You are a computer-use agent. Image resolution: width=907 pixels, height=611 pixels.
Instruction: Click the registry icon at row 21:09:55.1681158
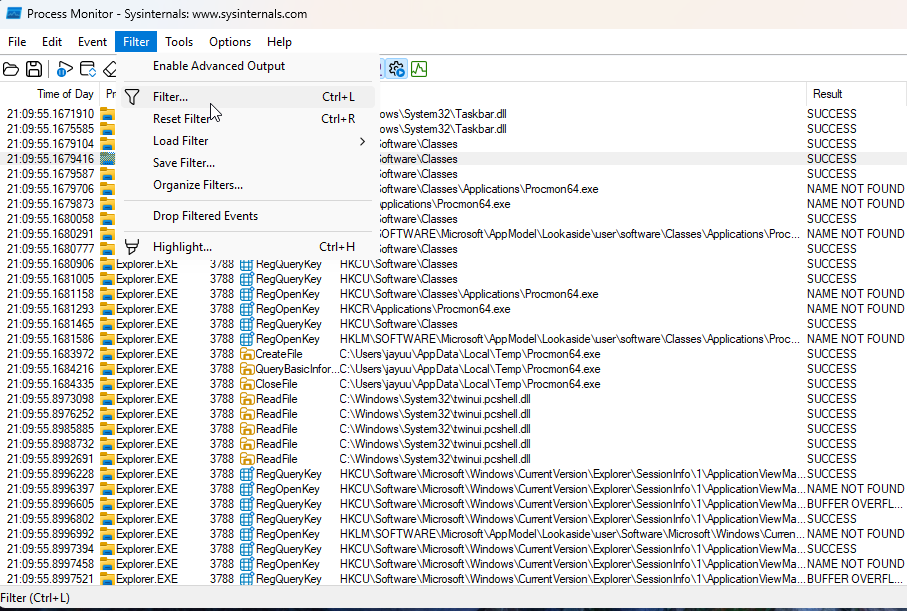click(247, 294)
